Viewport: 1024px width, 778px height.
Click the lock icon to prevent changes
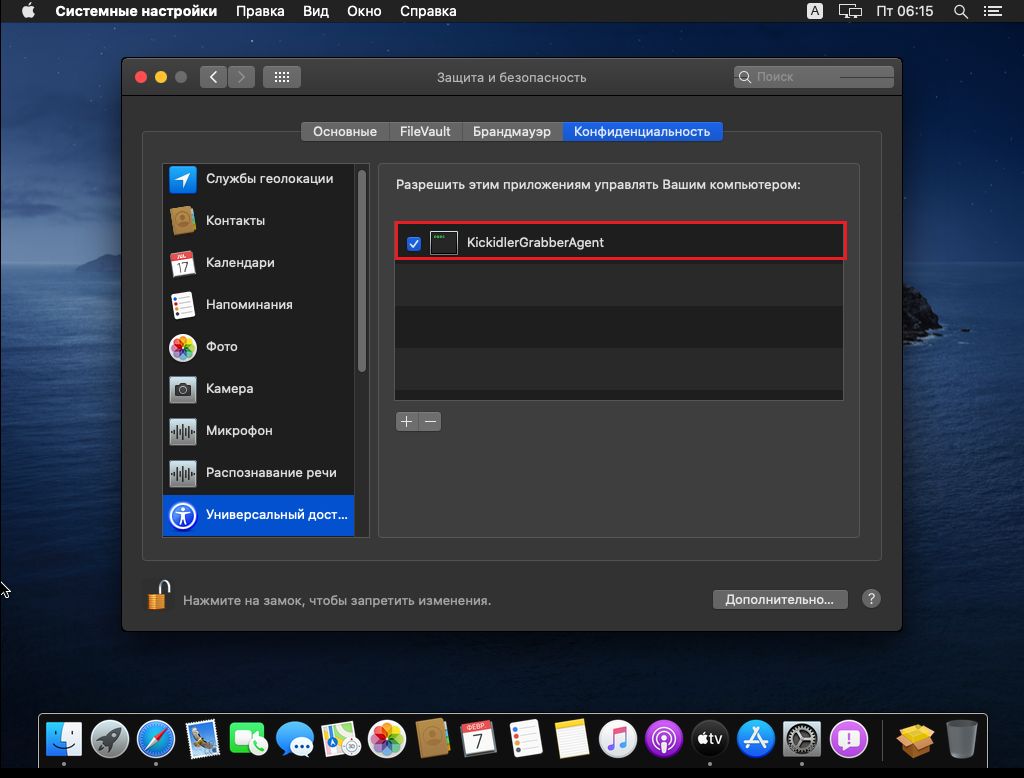[x=158, y=596]
